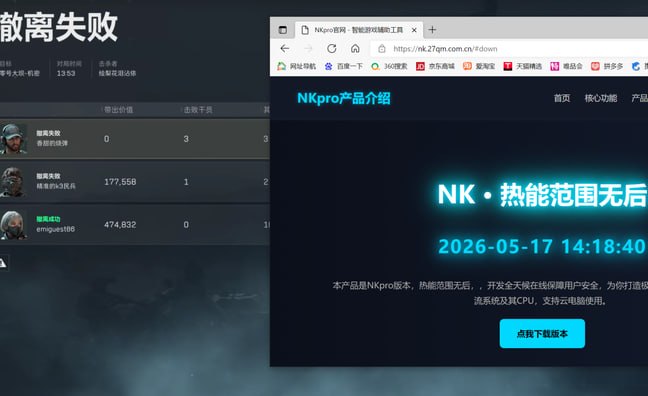Click the 474,832 value cell
The height and width of the screenshot is (396, 648).
[x=120, y=224]
